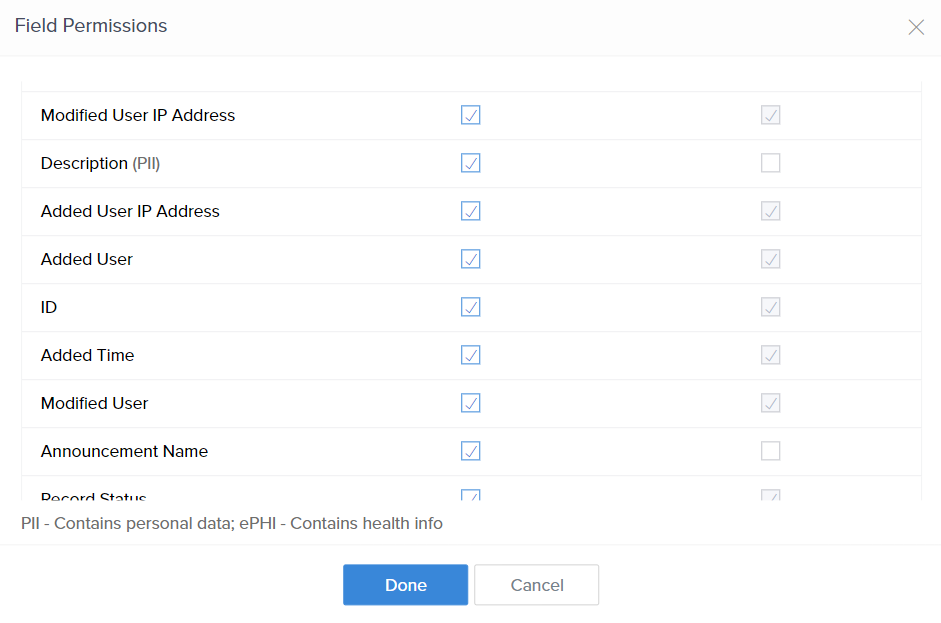Uncheck view permission for Modified User IP Address
The image size is (941, 623).
click(470, 115)
